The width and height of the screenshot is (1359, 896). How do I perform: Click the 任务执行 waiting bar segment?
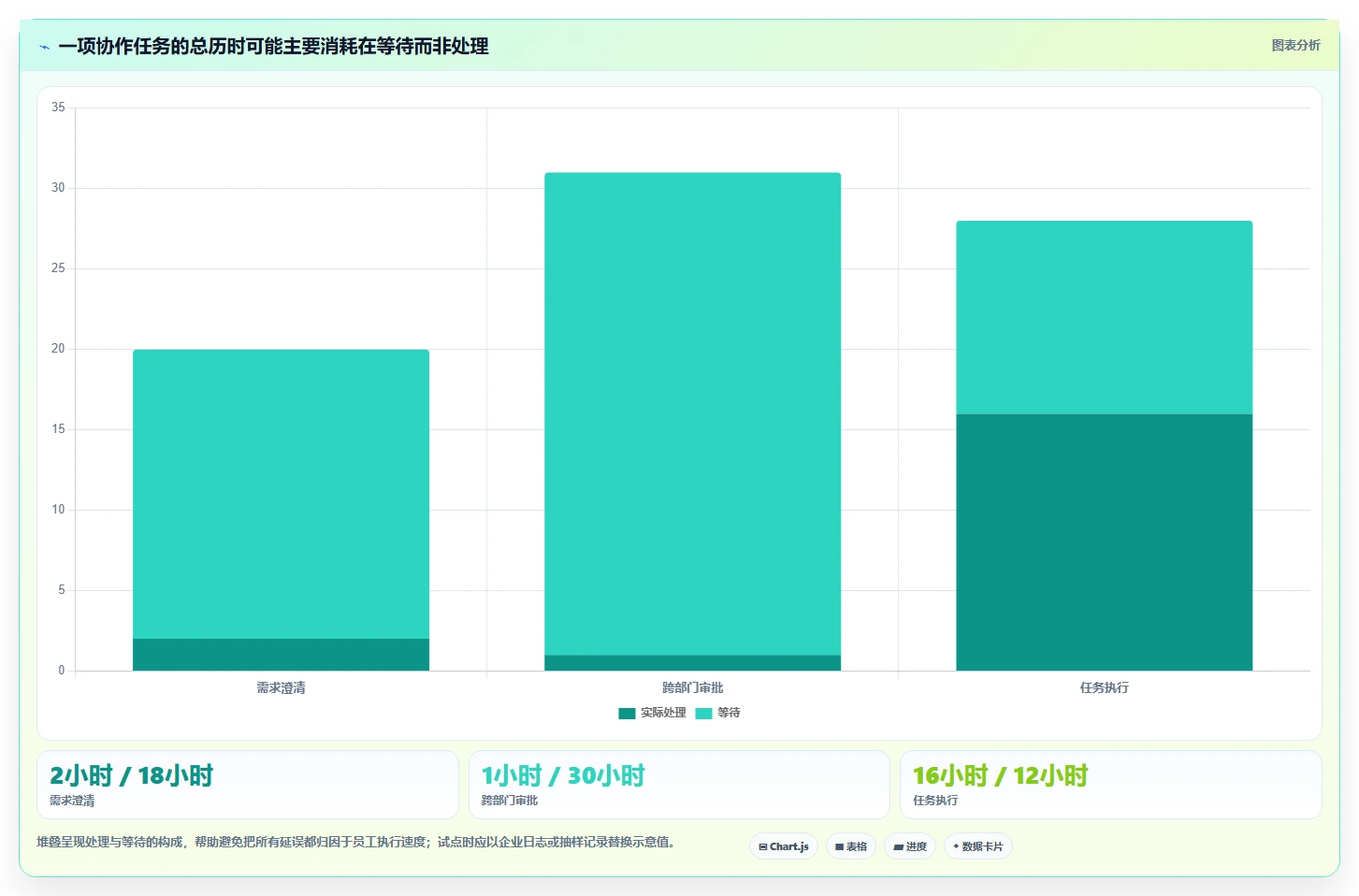tap(1104, 317)
